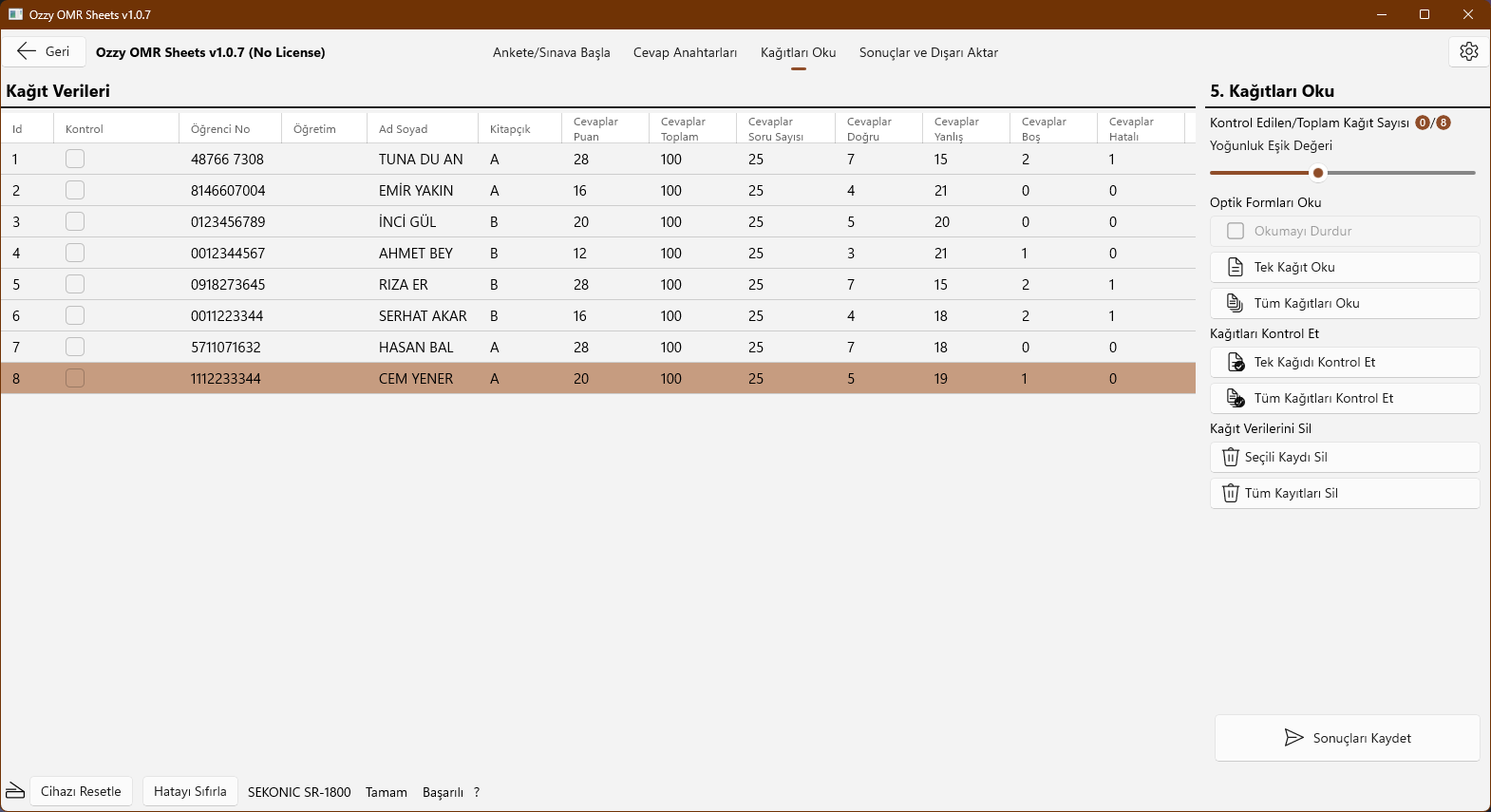
Task: Click the Tüm Kağıtları Oku icon
Action: pyautogui.click(x=1235, y=303)
